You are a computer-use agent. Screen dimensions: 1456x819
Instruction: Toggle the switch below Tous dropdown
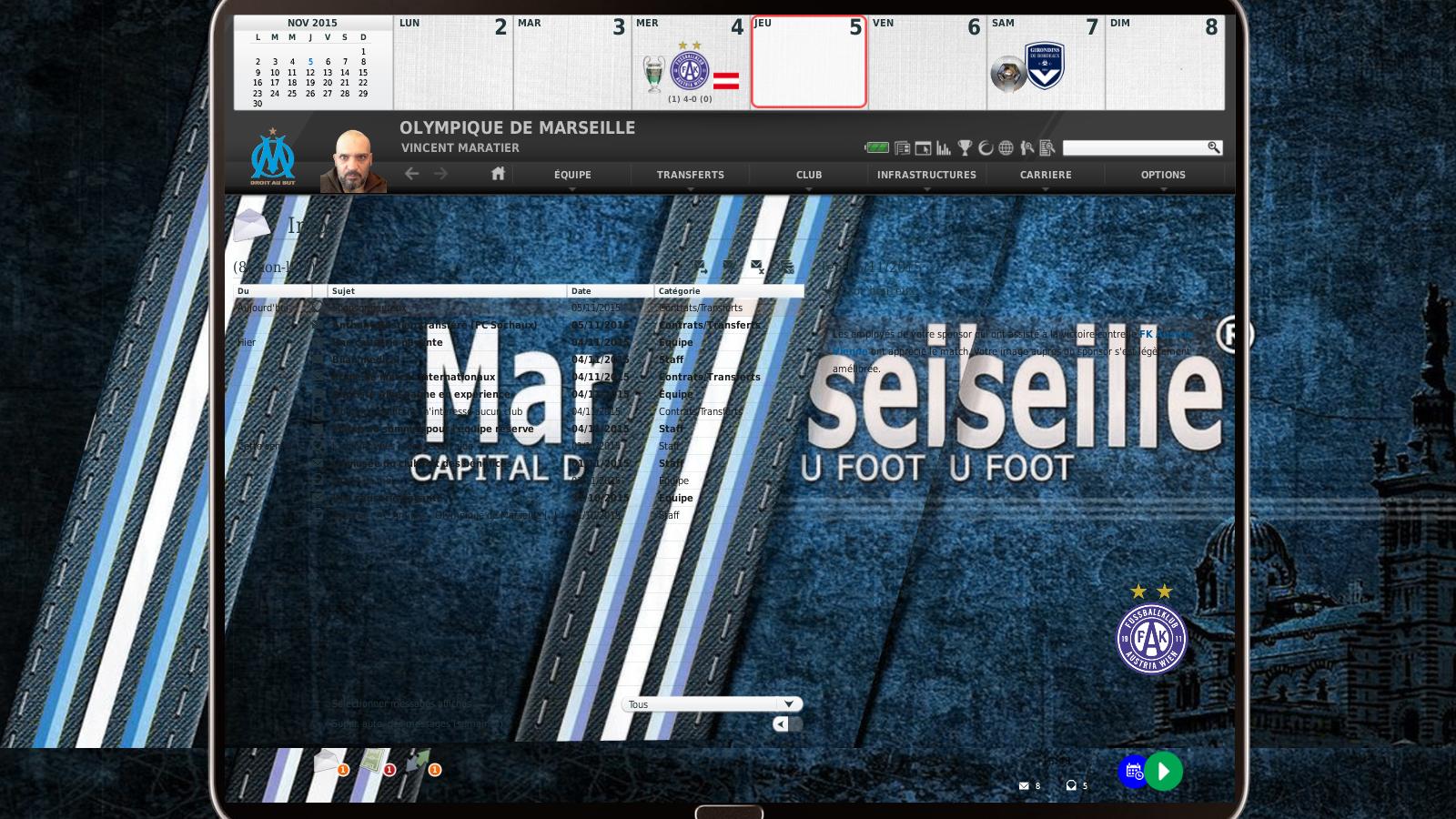(788, 723)
